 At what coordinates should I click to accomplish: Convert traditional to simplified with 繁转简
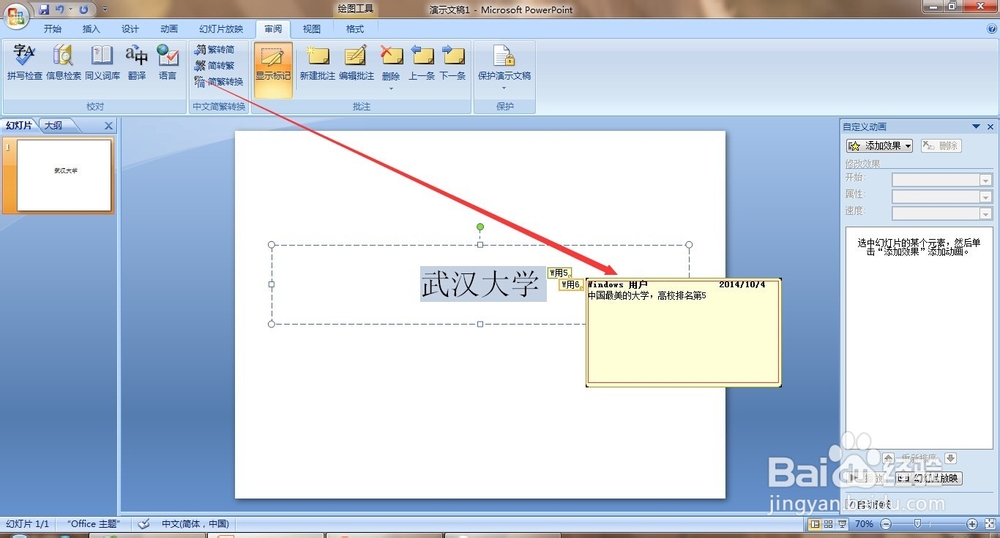[215, 49]
